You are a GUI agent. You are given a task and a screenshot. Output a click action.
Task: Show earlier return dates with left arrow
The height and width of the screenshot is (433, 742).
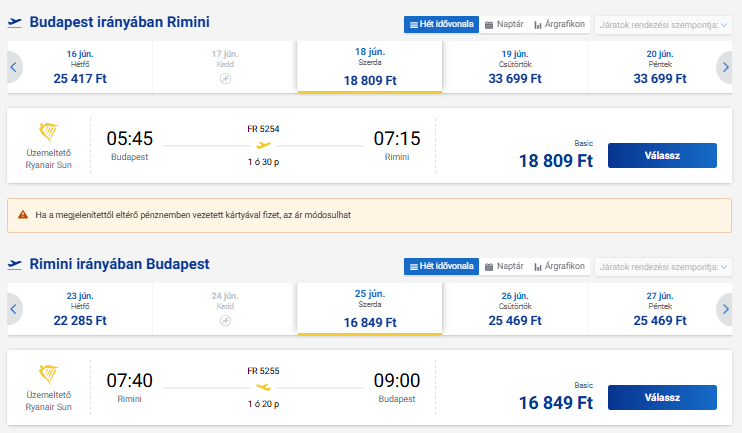click(x=14, y=309)
